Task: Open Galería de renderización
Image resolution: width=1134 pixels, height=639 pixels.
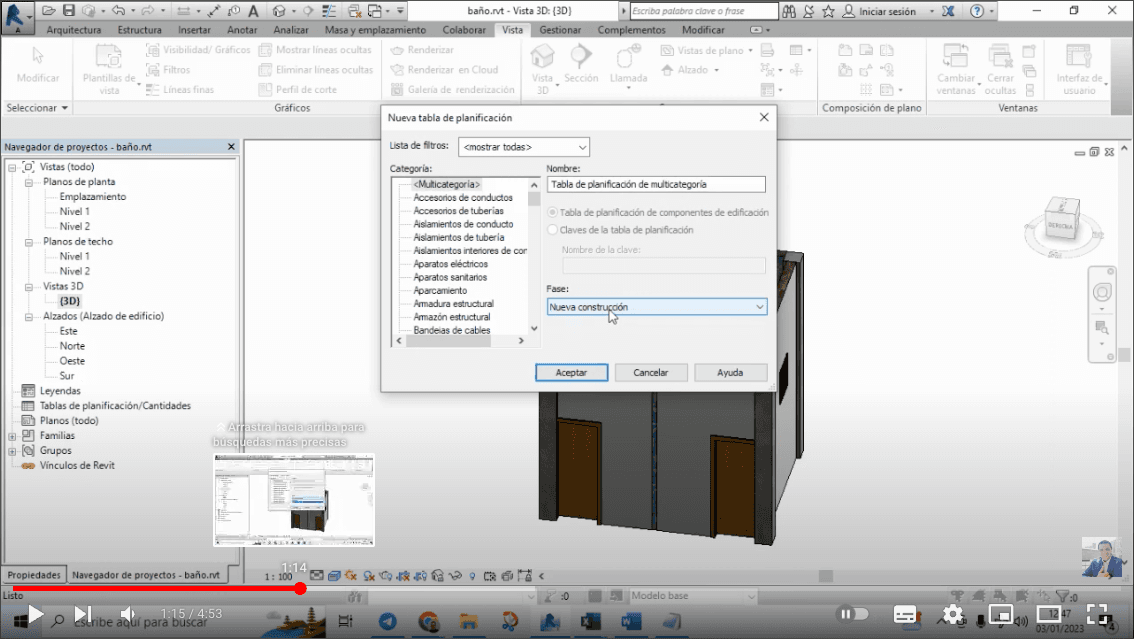Action: click(x=452, y=90)
